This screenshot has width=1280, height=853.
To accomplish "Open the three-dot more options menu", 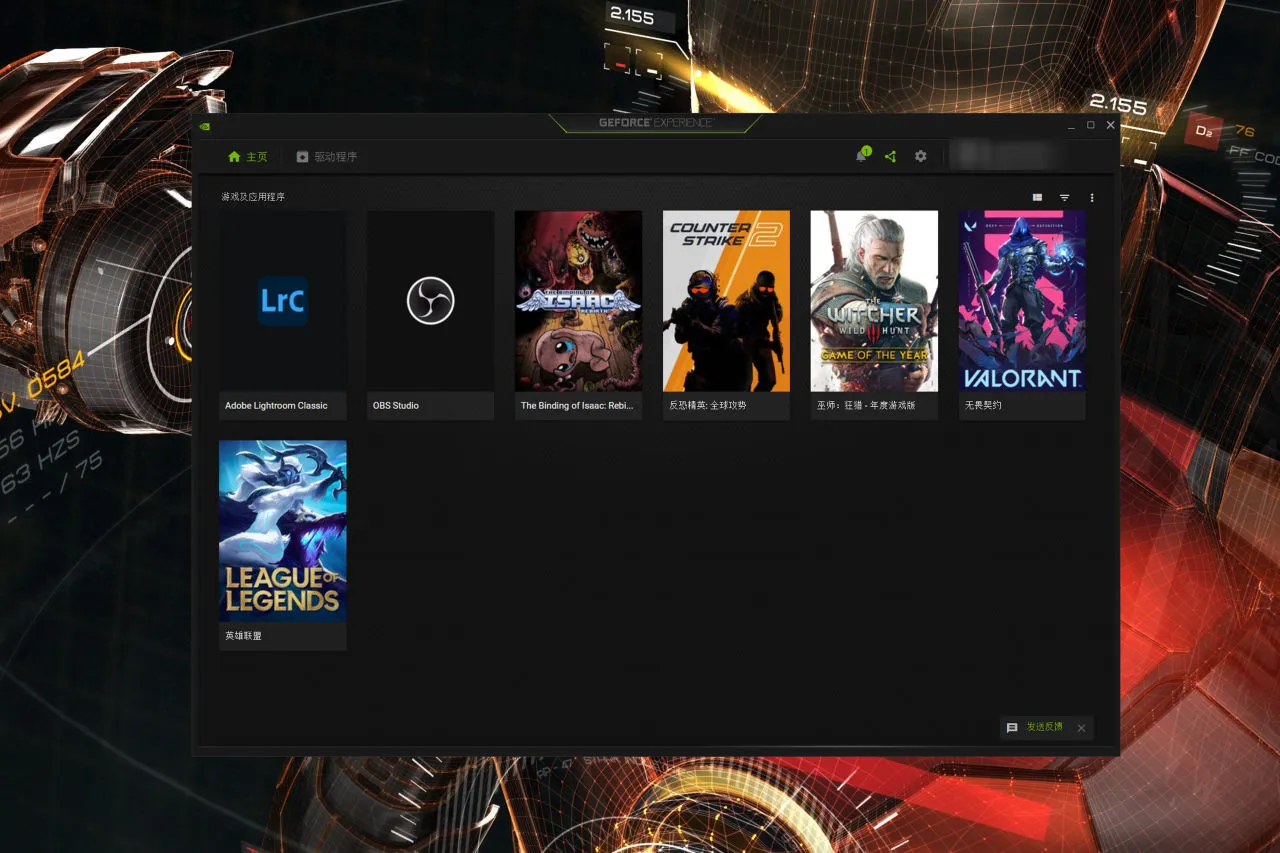I will tap(1091, 198).
